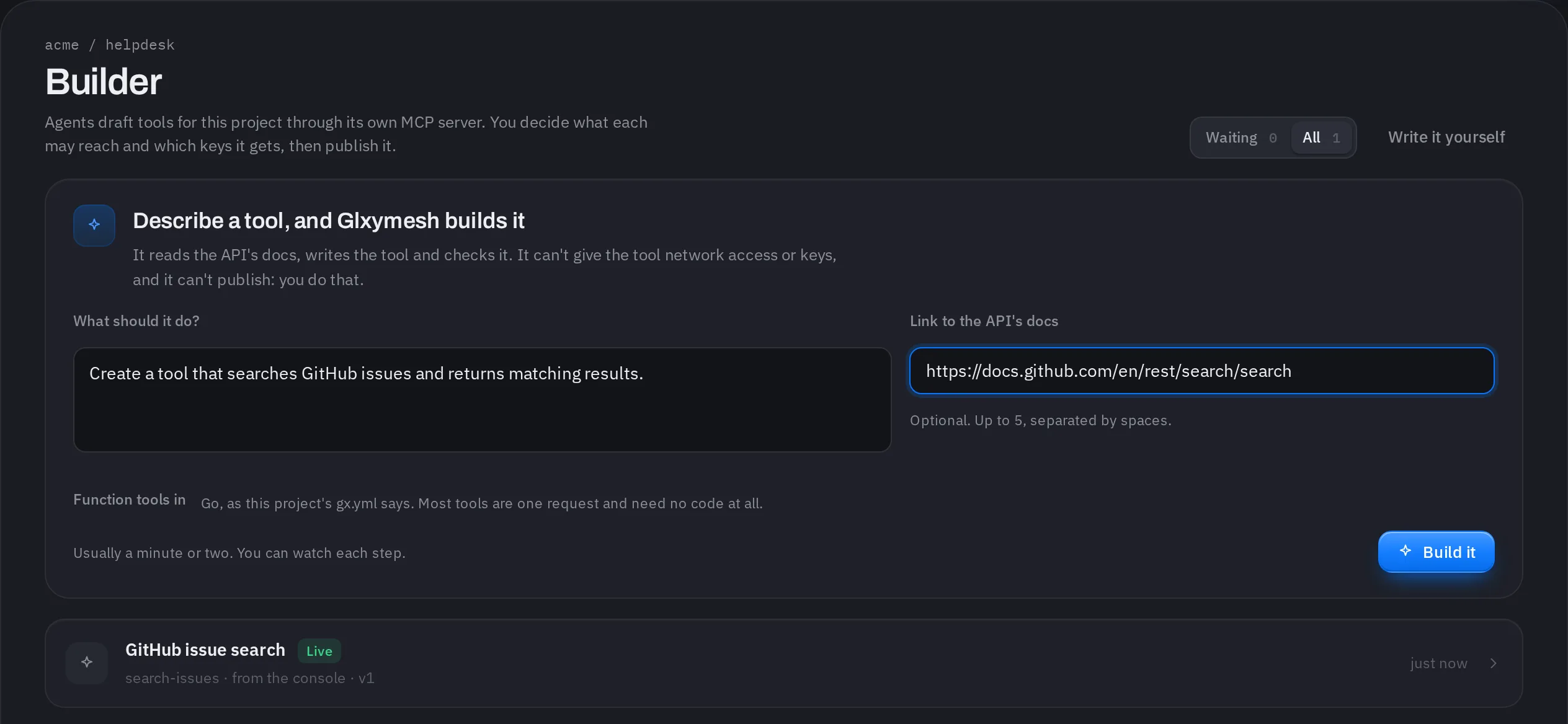Click the acme breadcrumb
The height and width of the screenshot is (724, 1568).
click(61, 45)
